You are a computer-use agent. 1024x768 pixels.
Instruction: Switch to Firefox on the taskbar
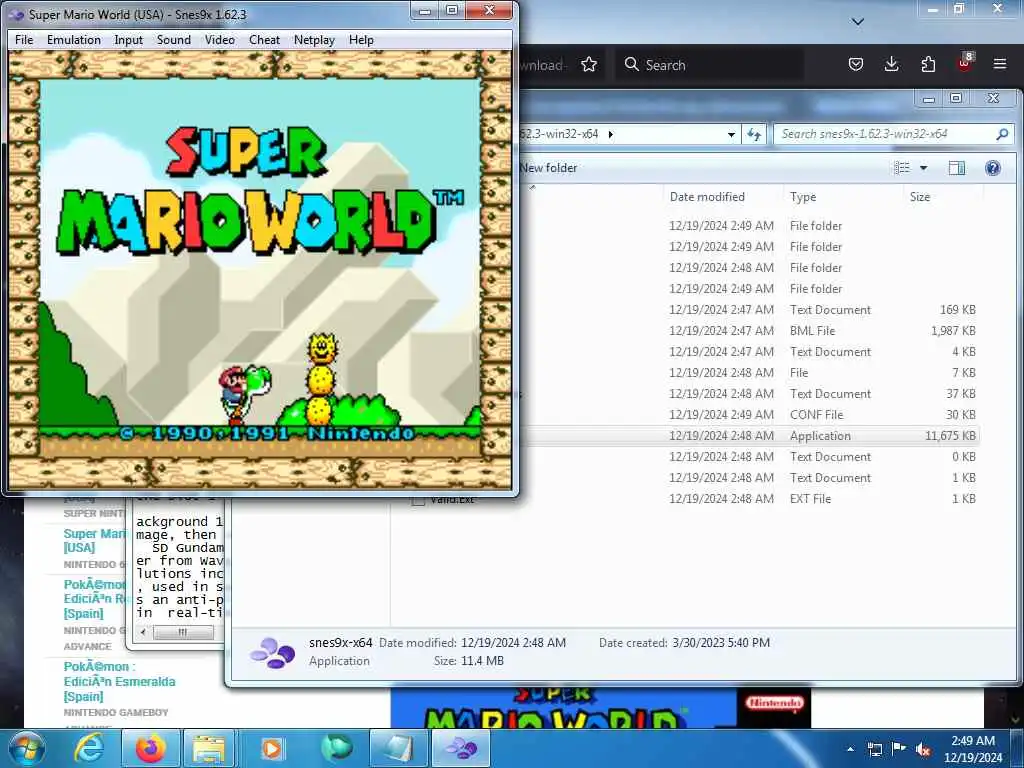[150, 748]
